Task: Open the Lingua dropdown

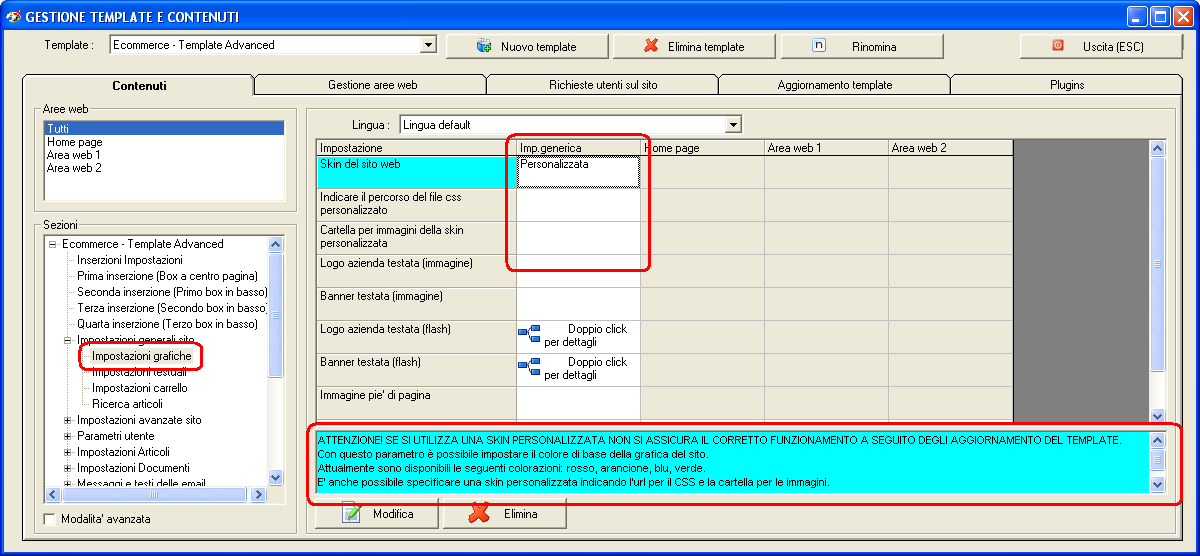Action: tap(734, 125)
